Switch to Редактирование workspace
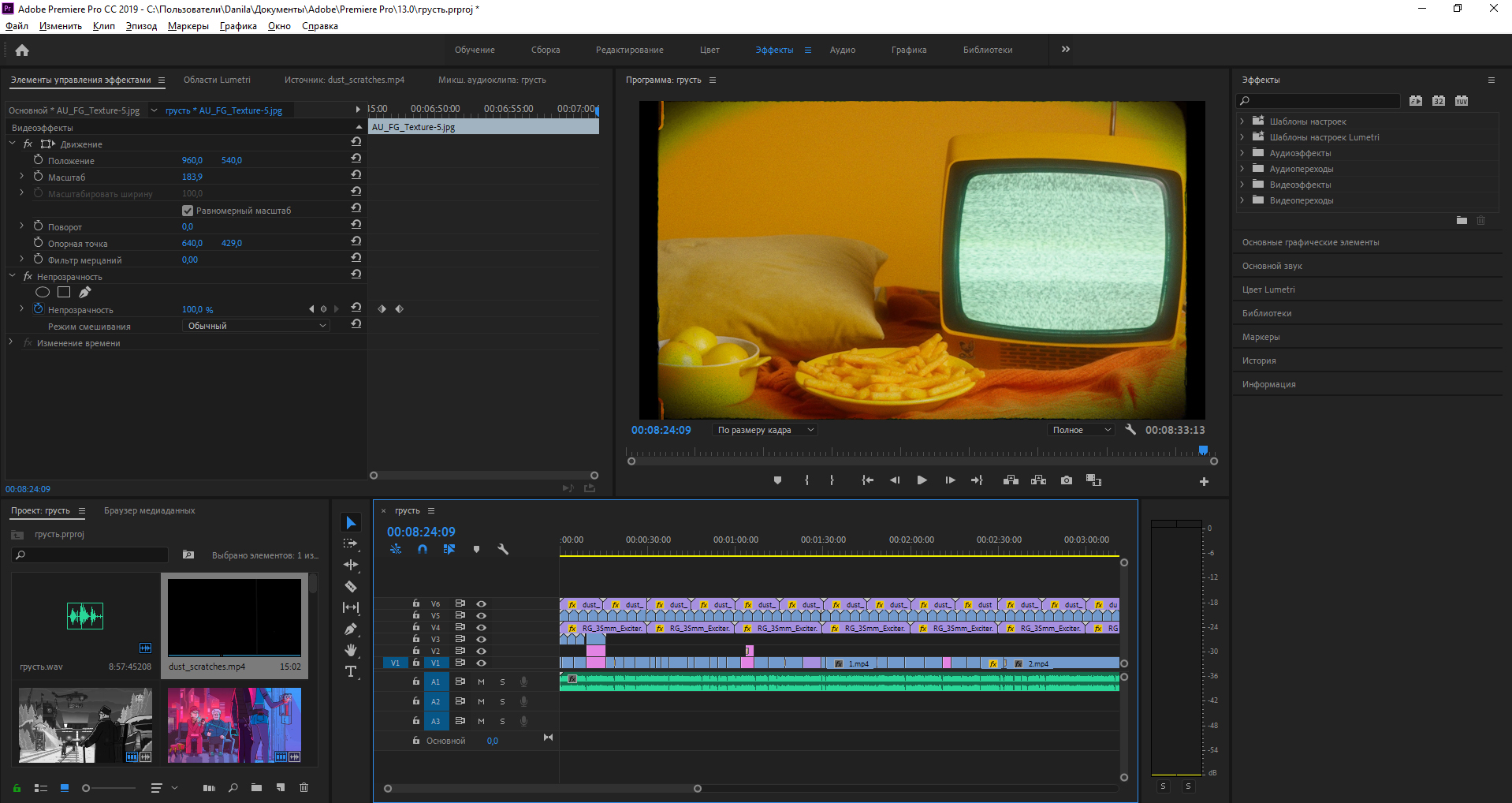Image resolution: width=1512 pixels, height=803 pixels. coord(629,50)
